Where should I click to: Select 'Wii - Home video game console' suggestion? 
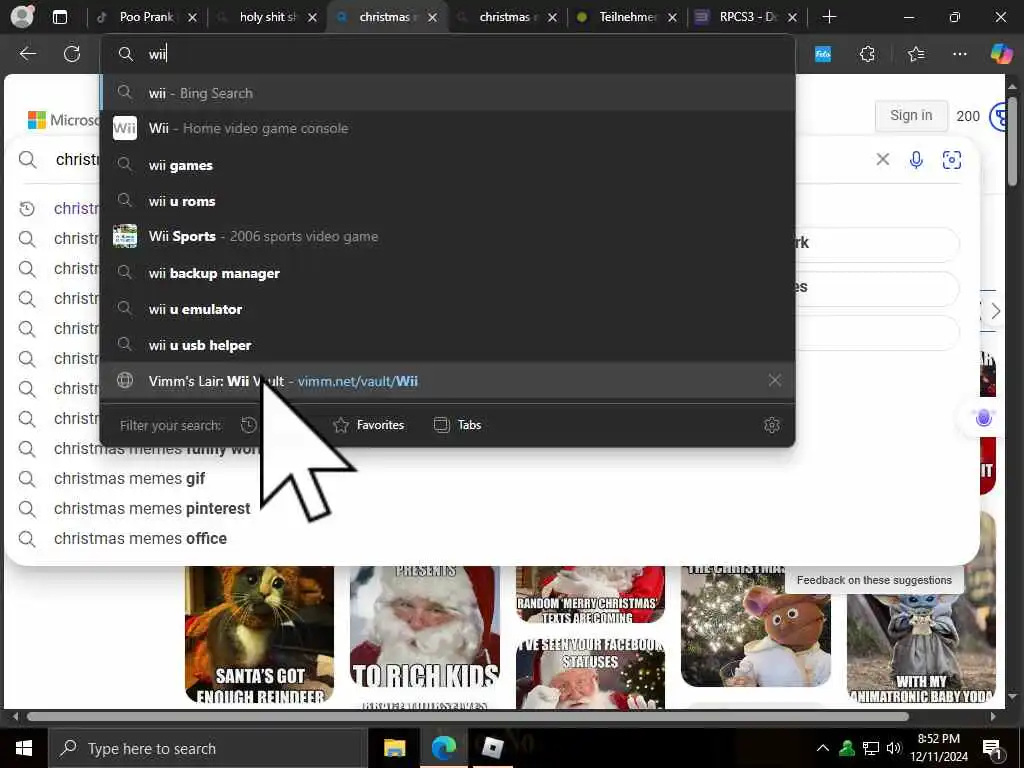[x=448, y=128]
